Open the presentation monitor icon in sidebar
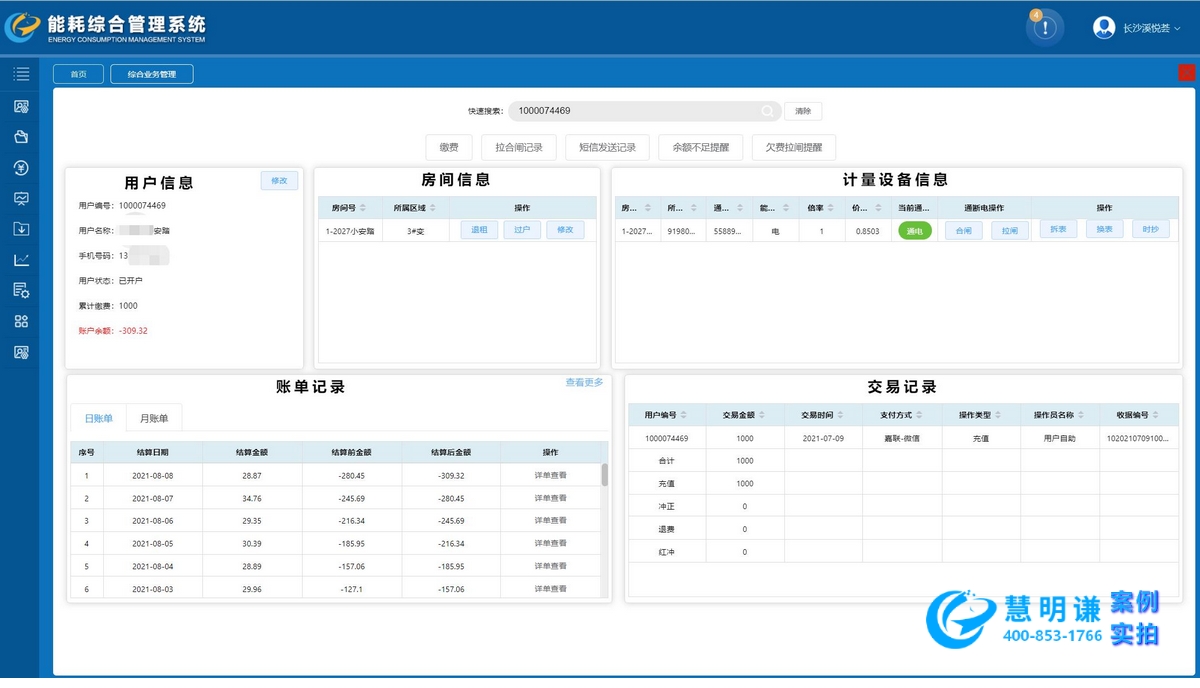 (x=21, y=198)
